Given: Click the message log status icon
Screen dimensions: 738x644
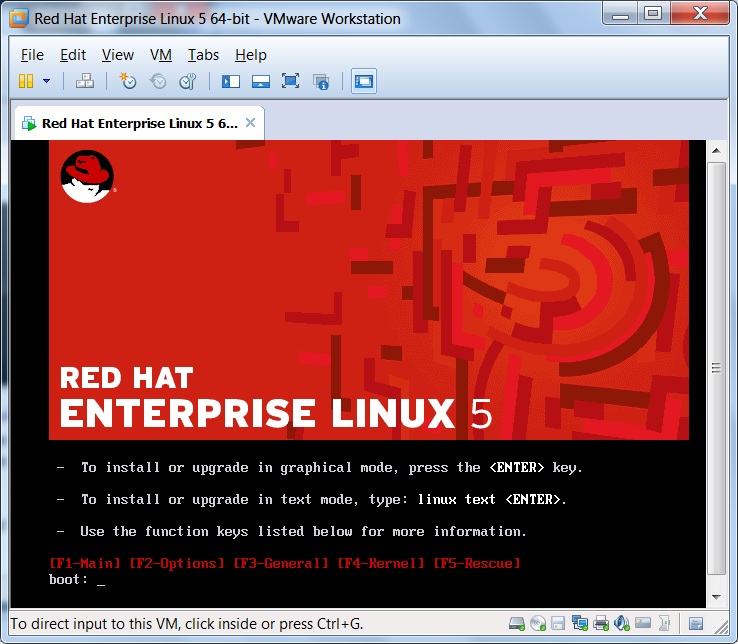Looking at the screenshot, I should click(x=696, y=624).
